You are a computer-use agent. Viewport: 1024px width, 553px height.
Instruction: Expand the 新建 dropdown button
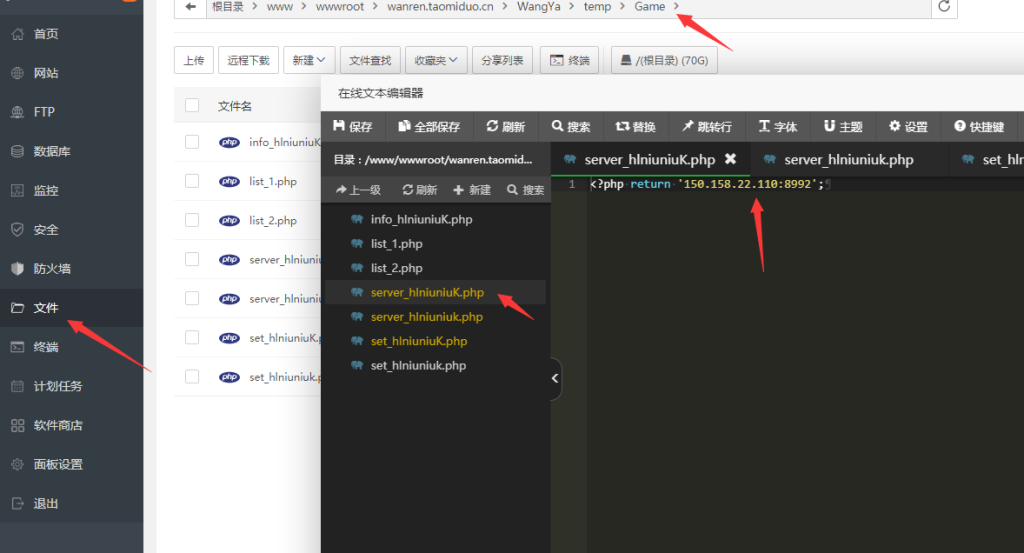(x=309, y=60)
